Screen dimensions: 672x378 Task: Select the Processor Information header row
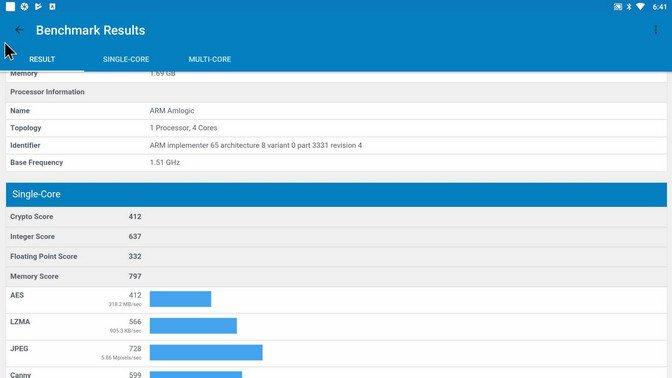(x=336, y=92)
